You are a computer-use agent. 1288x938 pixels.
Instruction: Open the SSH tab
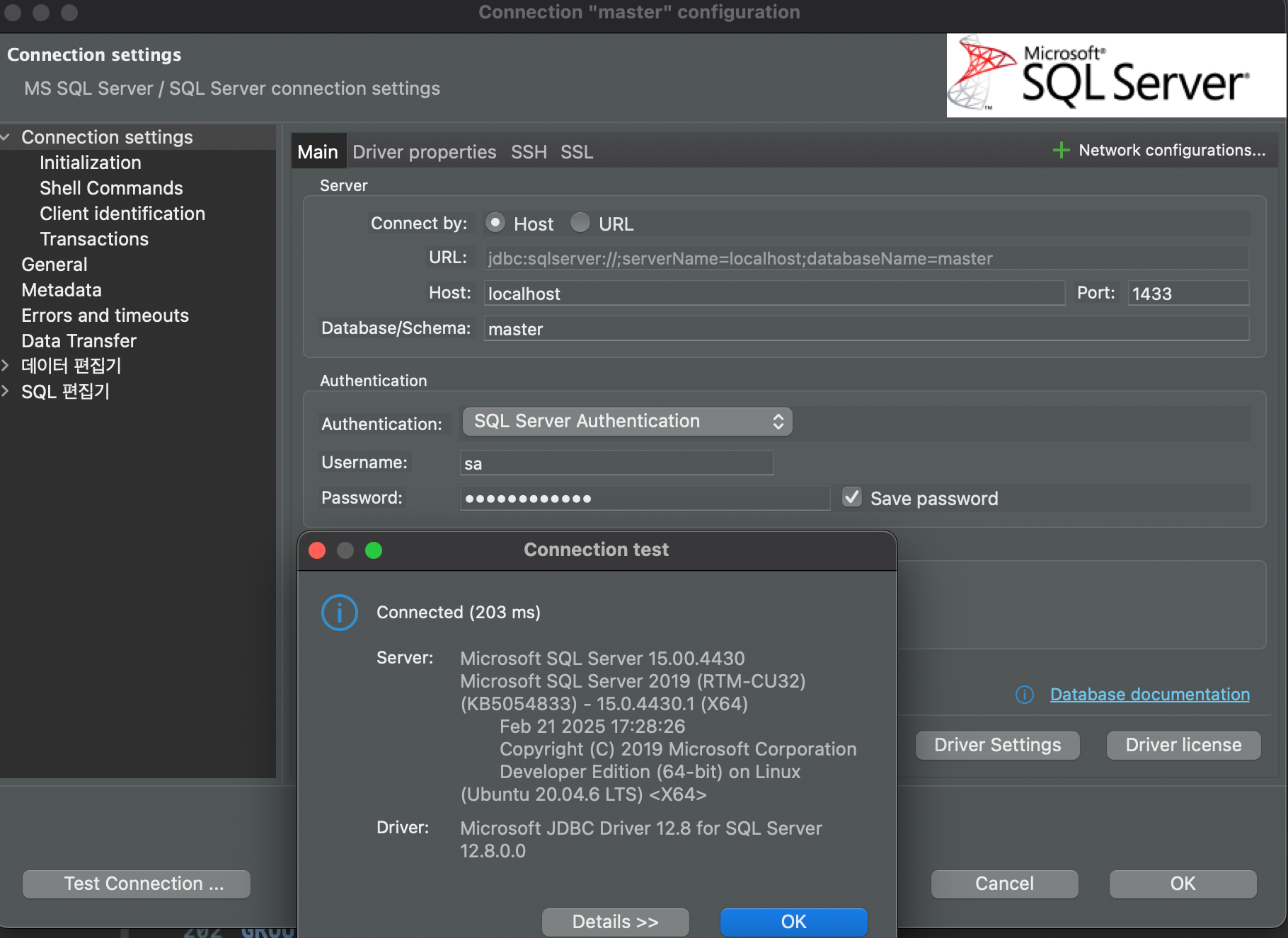529,152
